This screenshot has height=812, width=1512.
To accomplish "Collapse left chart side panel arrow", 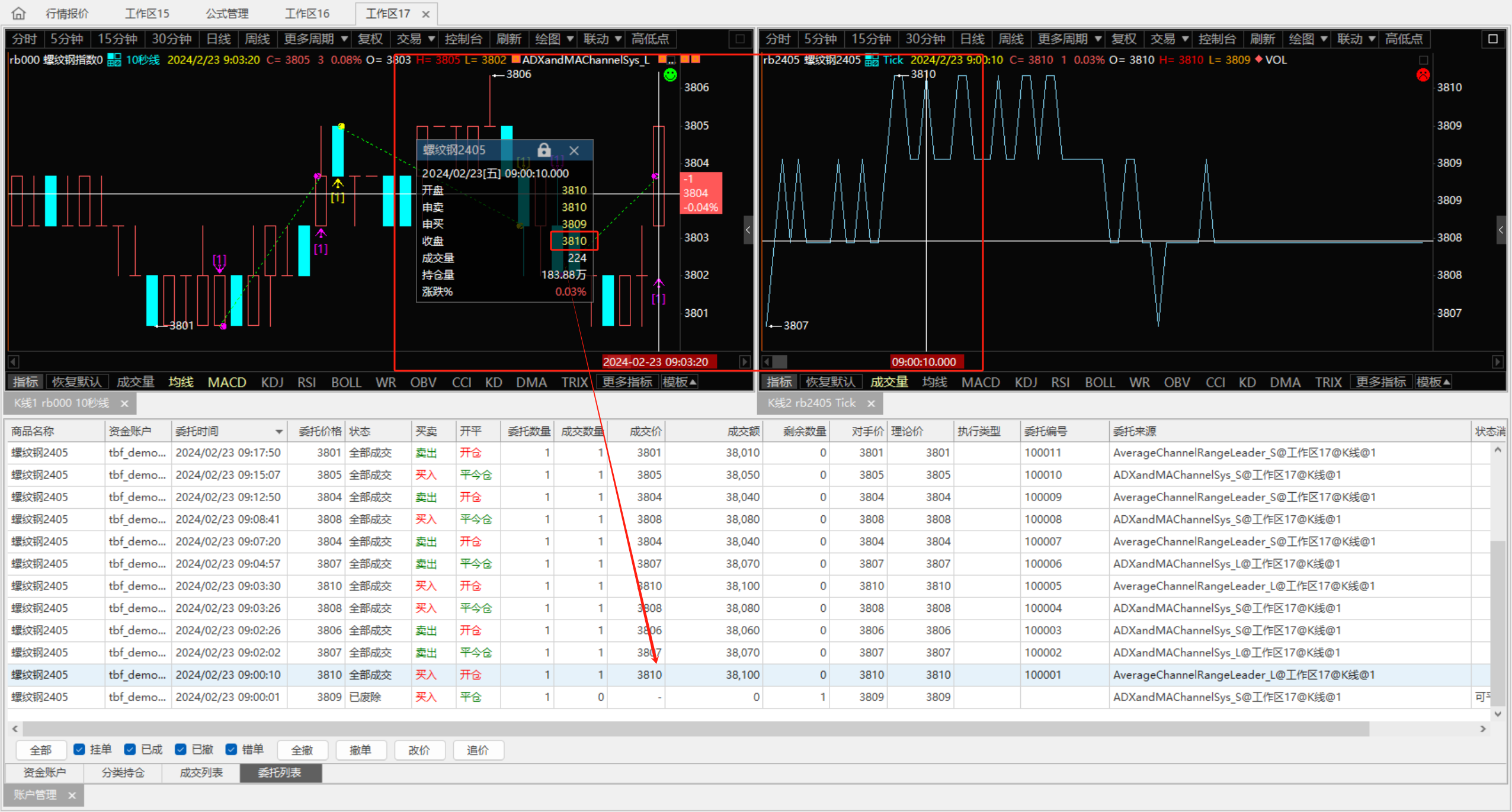I will pyautogui.click(x=748, y=230).
